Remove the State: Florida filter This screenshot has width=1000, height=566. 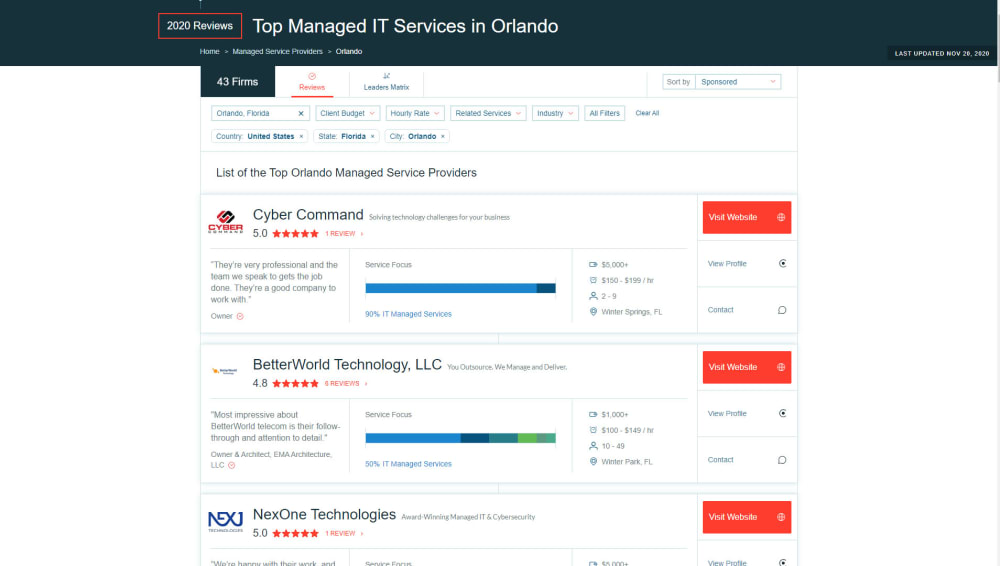pyautogui.click(x=372, y=137)
